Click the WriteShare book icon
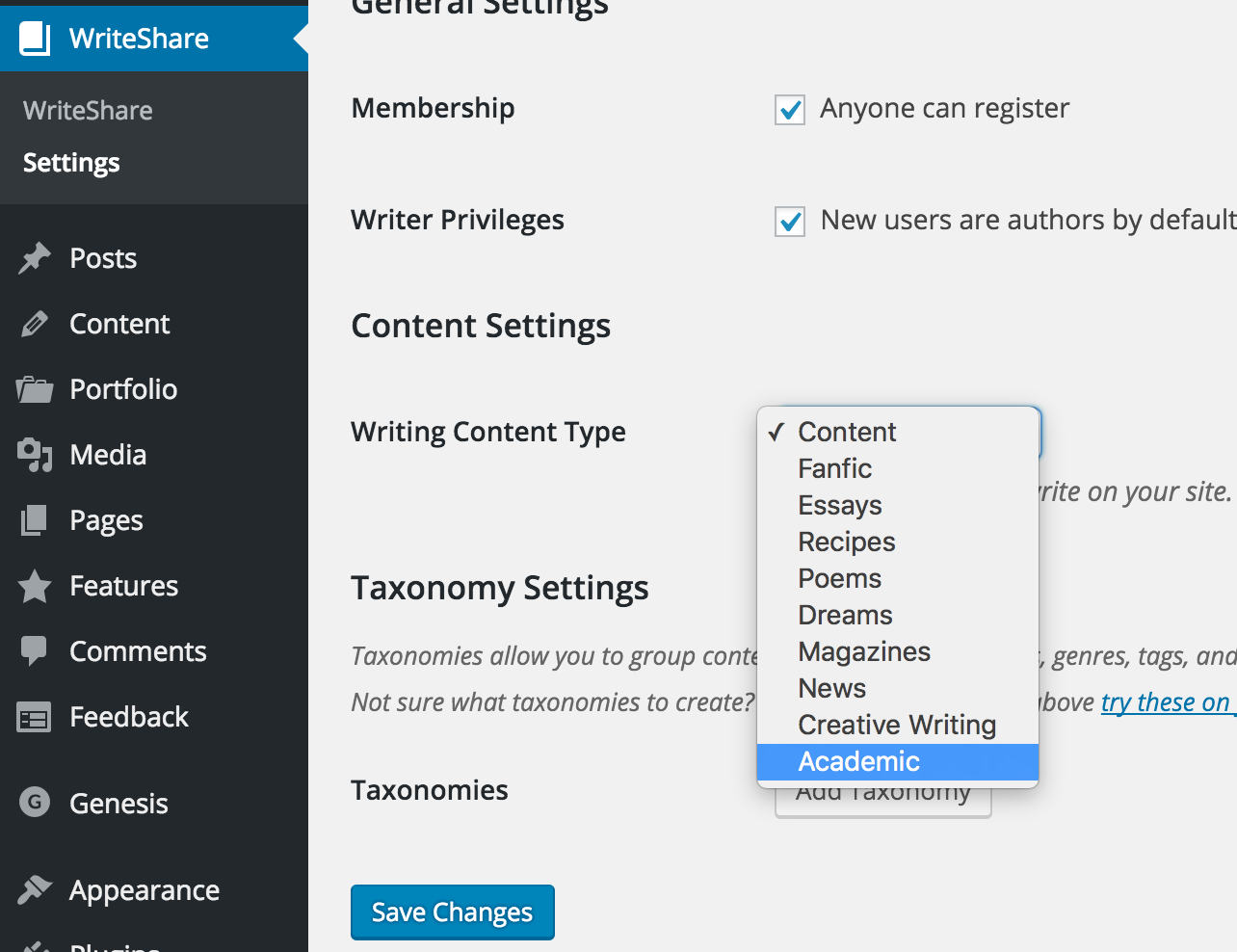The width and height of the screenshot is (1237, 952). pyautogui.click(x=35, y=39)
